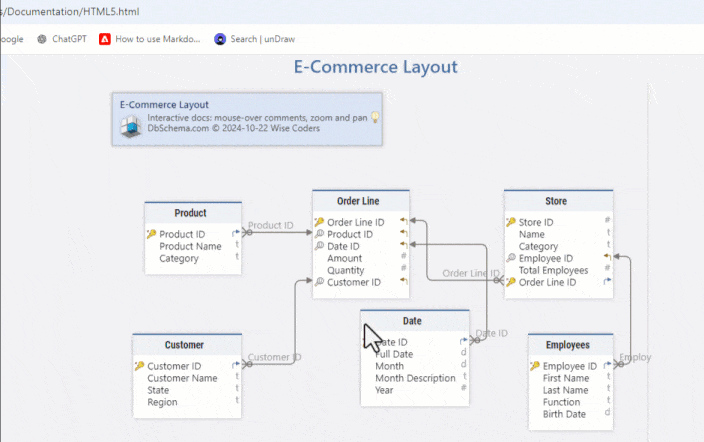
Task: Click the index icon beside Date ID in Order Line
Action: point(319,246)
